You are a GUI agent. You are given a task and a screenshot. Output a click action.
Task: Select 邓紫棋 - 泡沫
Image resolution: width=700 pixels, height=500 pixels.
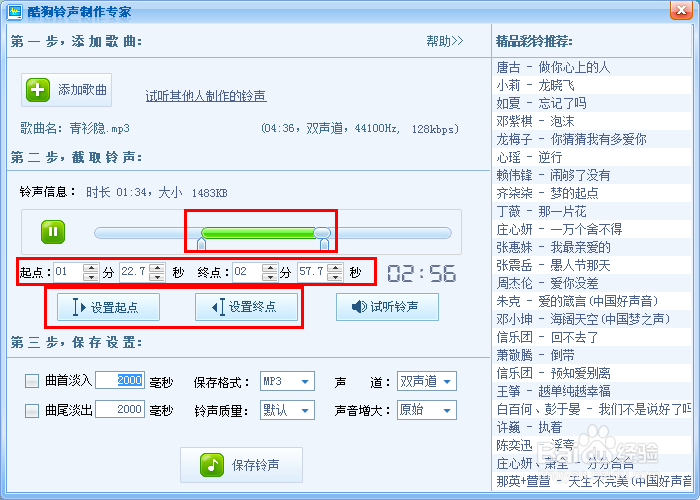pos(592,121)
